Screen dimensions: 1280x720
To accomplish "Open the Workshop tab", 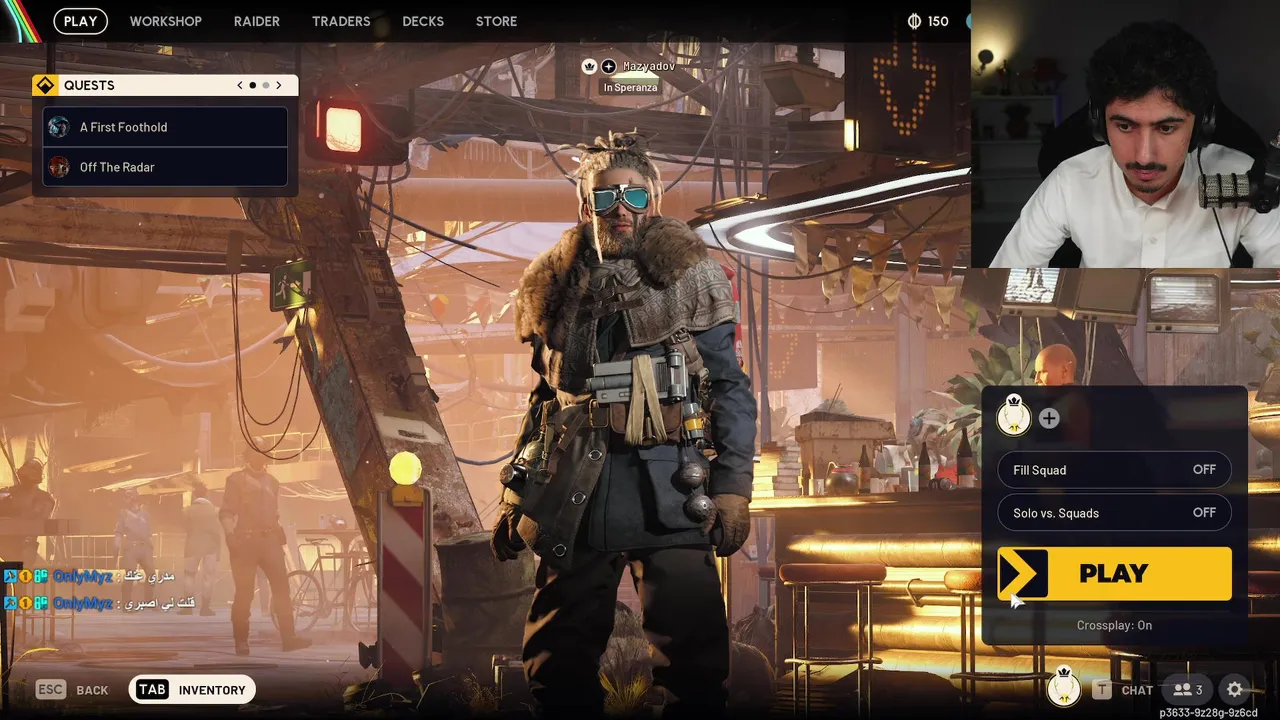I will point(165,21).
